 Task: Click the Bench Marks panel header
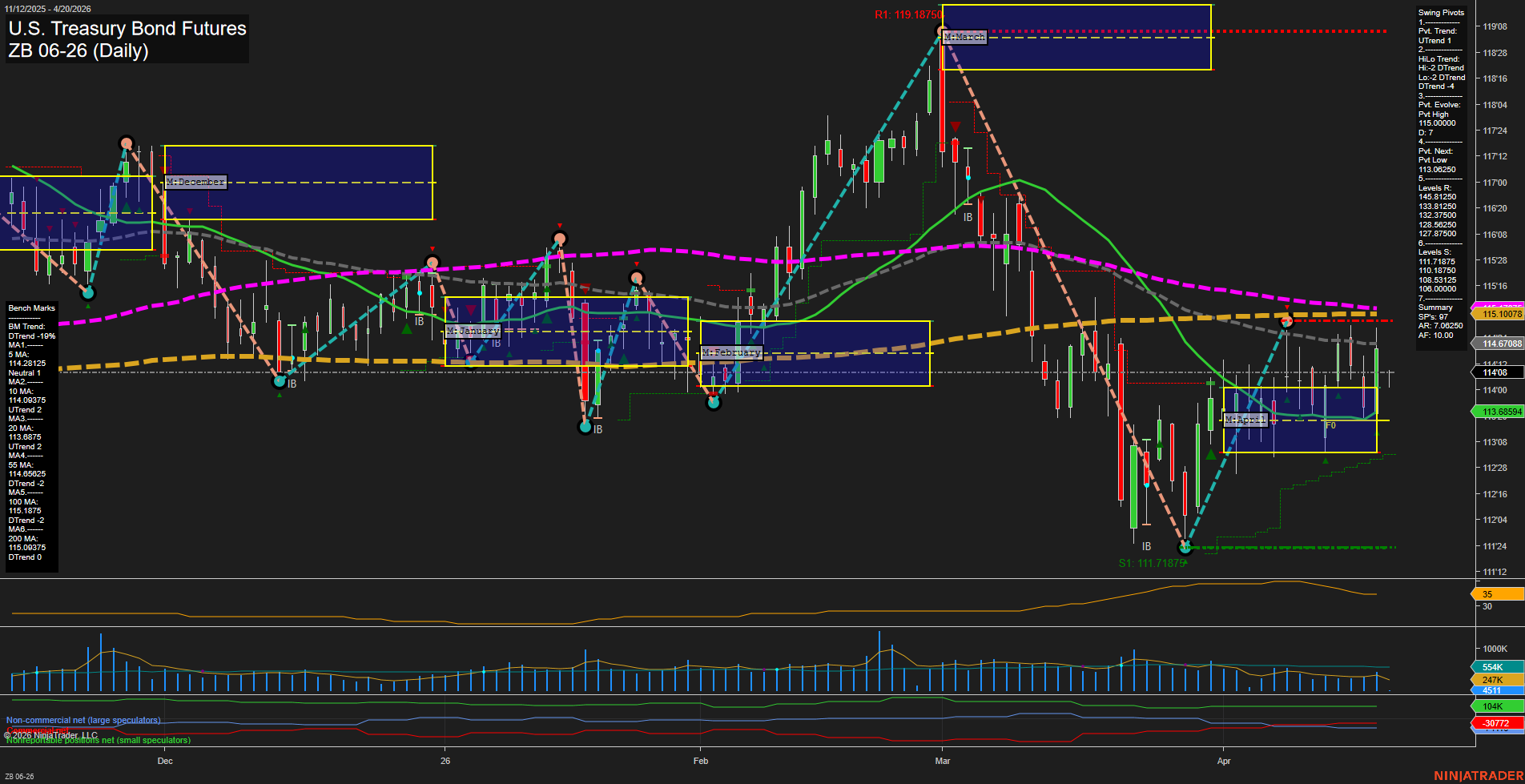[31, 308]
